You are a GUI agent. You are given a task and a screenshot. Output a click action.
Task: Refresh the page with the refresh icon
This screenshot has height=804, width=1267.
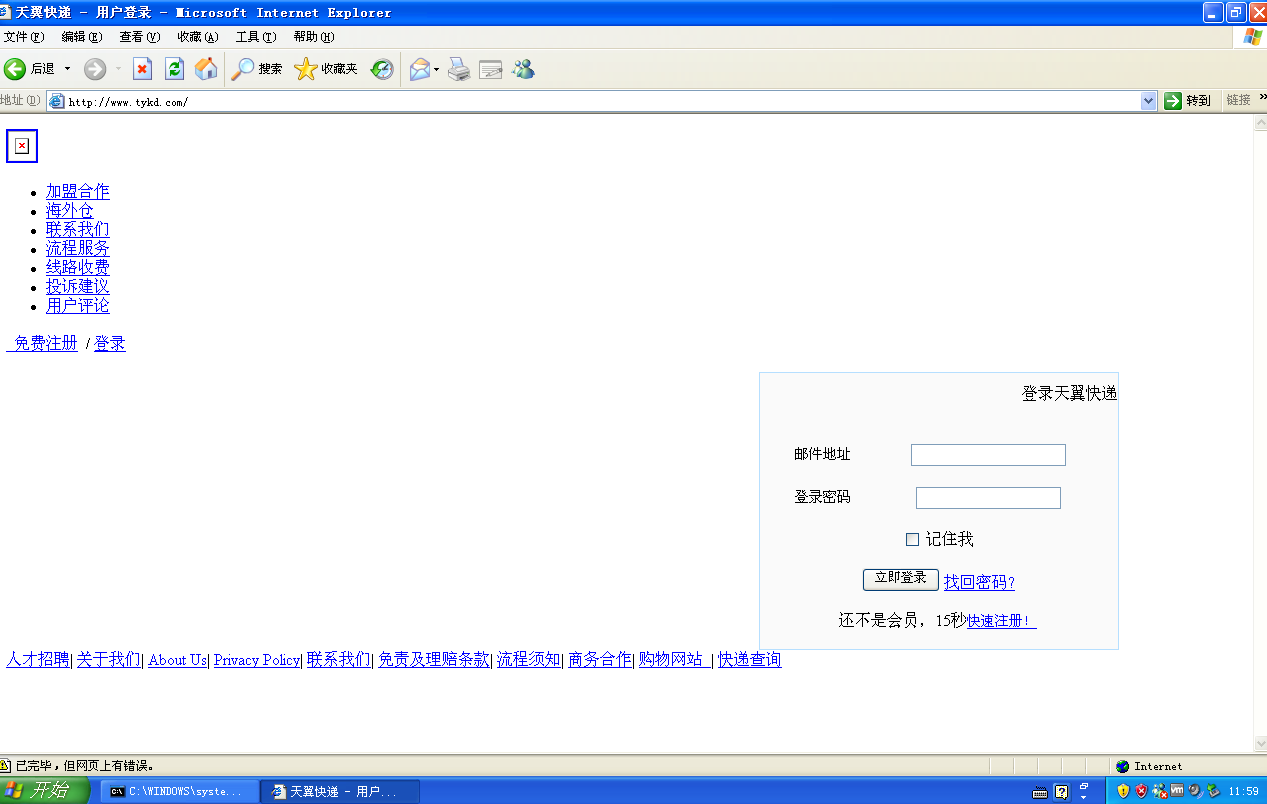(175, 69)
